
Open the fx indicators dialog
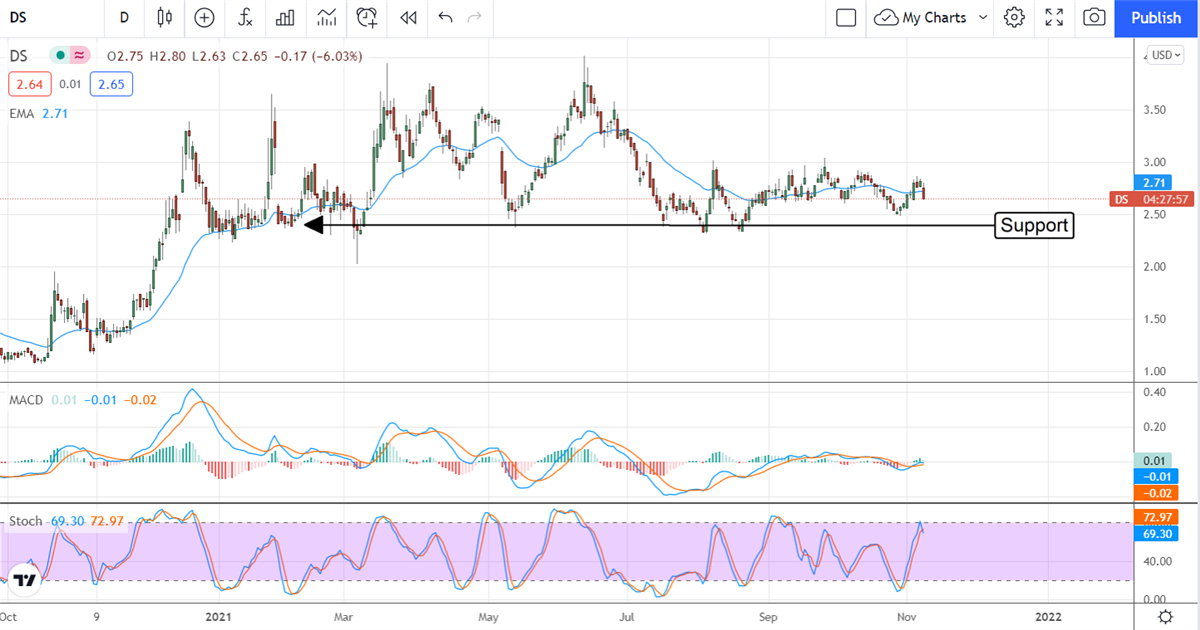point(244,17)
